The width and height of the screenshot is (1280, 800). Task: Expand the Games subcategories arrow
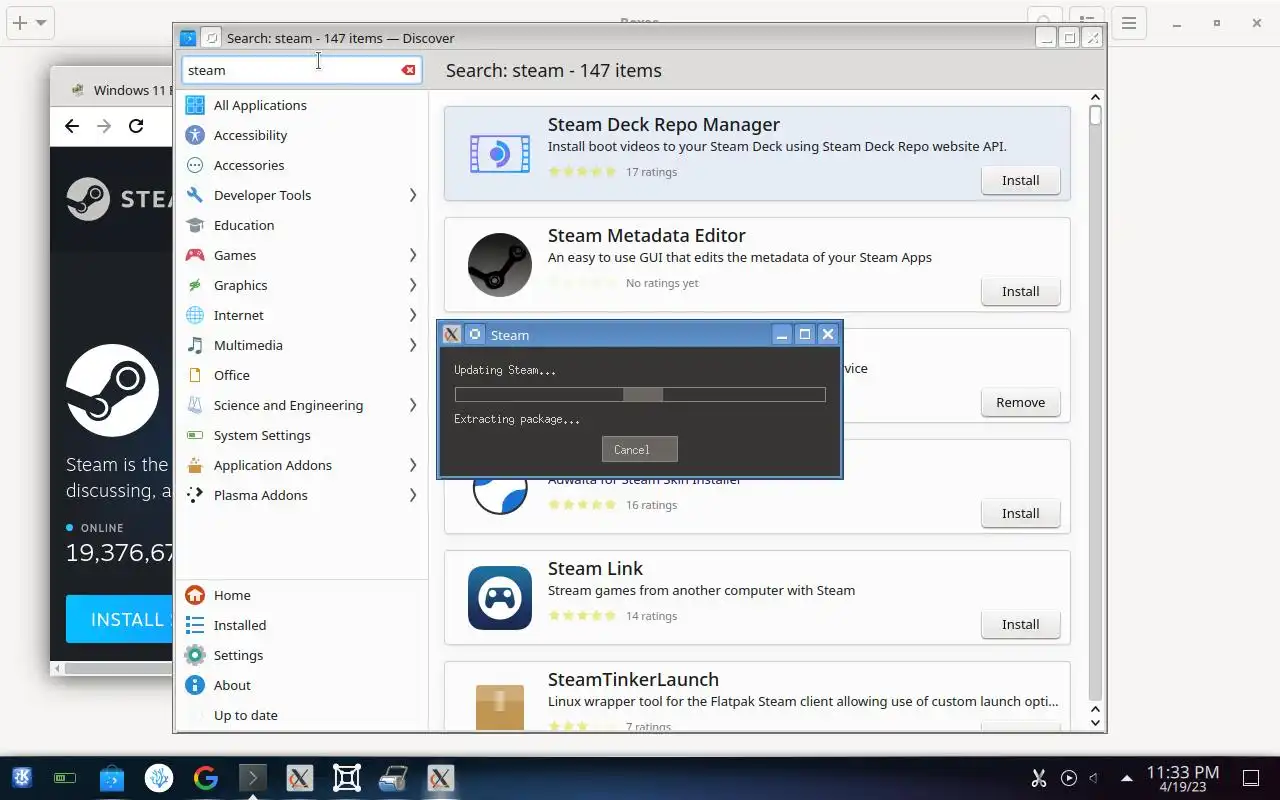click(x=412, y=255)
